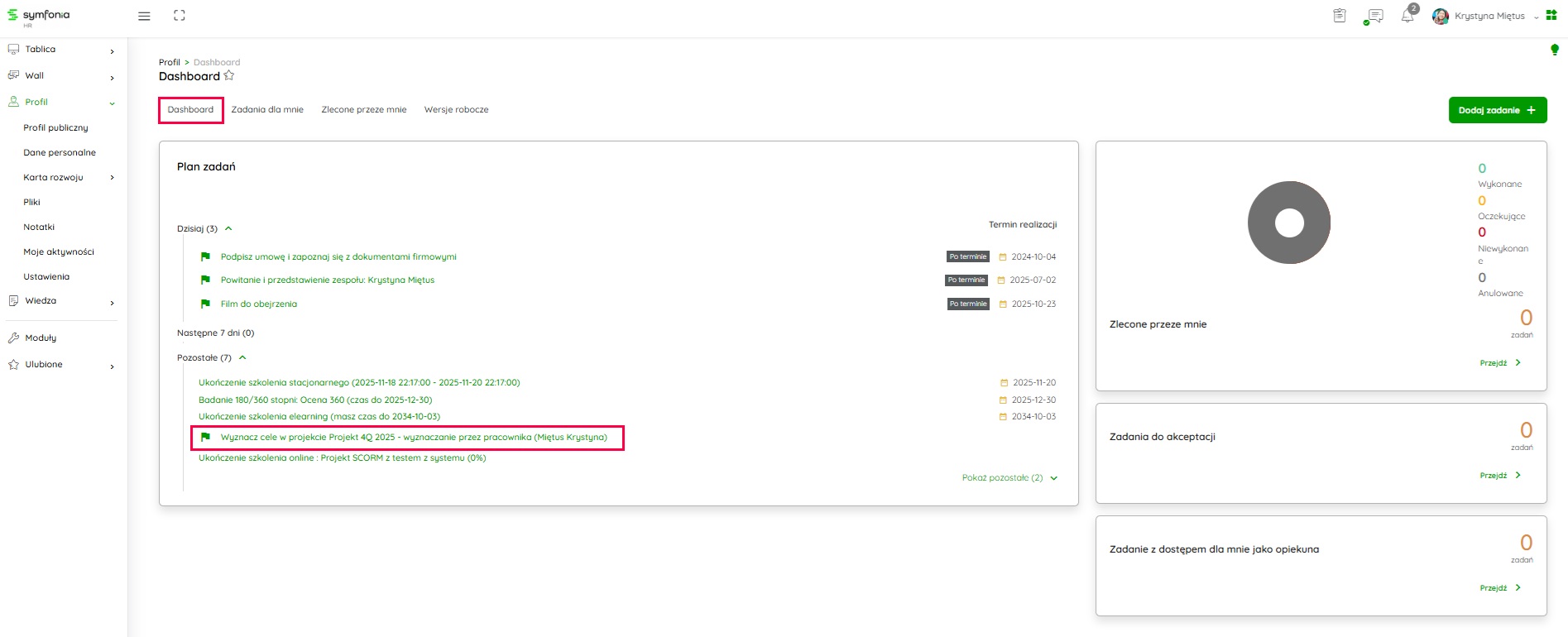Expand Pokaż pozostałe (2) tasks
Viewport: 1568px width, 637px height.
click(1009, 477)
